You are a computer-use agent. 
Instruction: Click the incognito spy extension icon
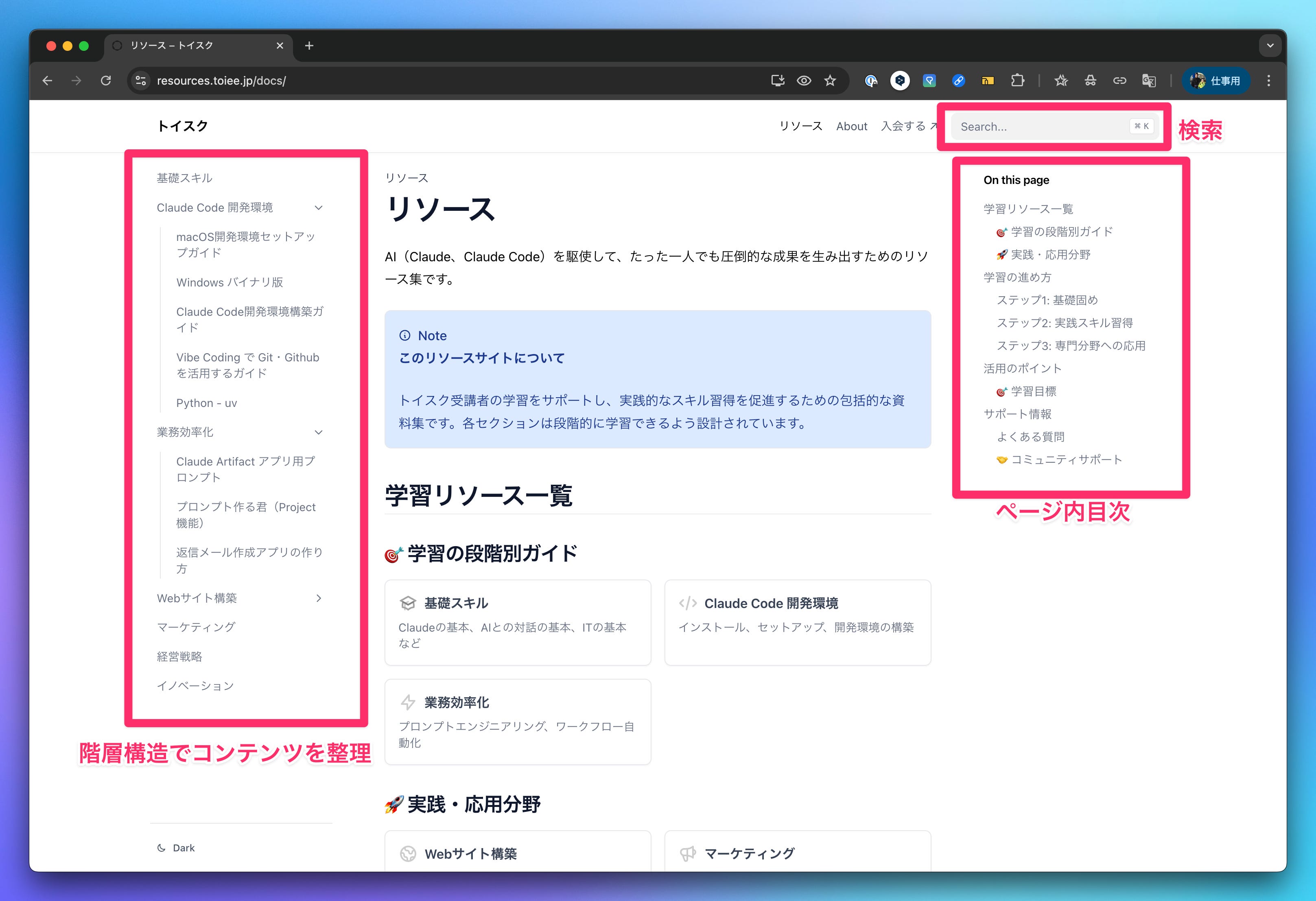point(1090,81)
